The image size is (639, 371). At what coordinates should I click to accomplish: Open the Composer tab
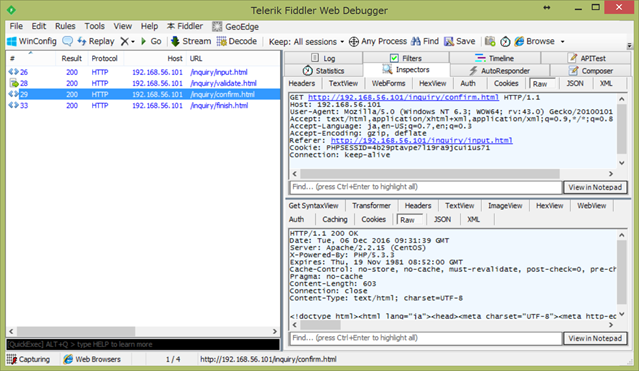pos(591,71)
